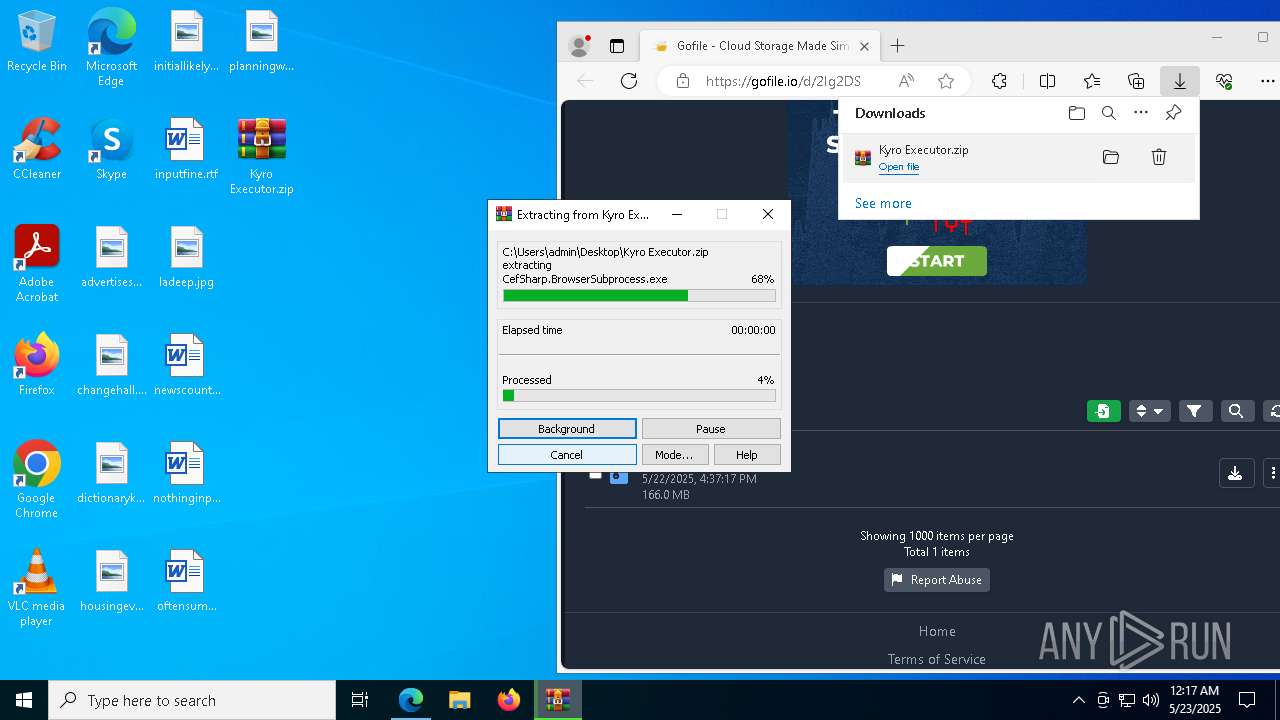Viewport: 1280px width, 720px height.
Task: Open Edge Extensions puzzle icon
Action: coord(999,81)
